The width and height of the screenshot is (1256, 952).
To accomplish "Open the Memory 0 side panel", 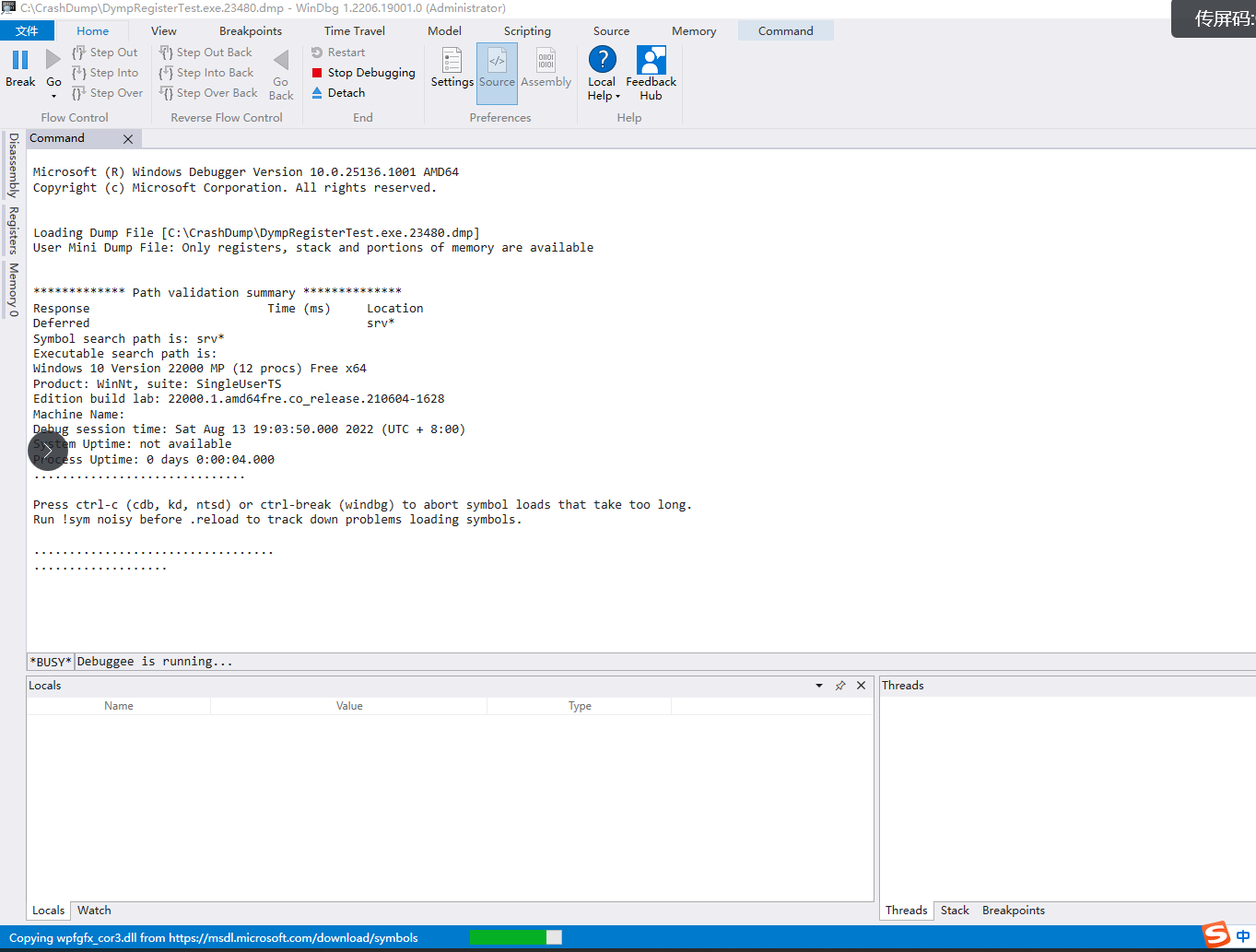I will click(x=13, y=289).
